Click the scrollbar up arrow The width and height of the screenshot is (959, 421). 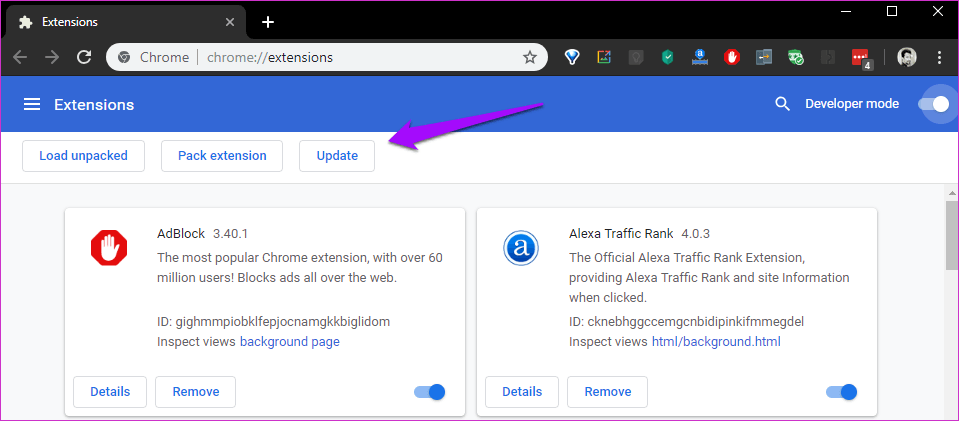click(952, 192)
